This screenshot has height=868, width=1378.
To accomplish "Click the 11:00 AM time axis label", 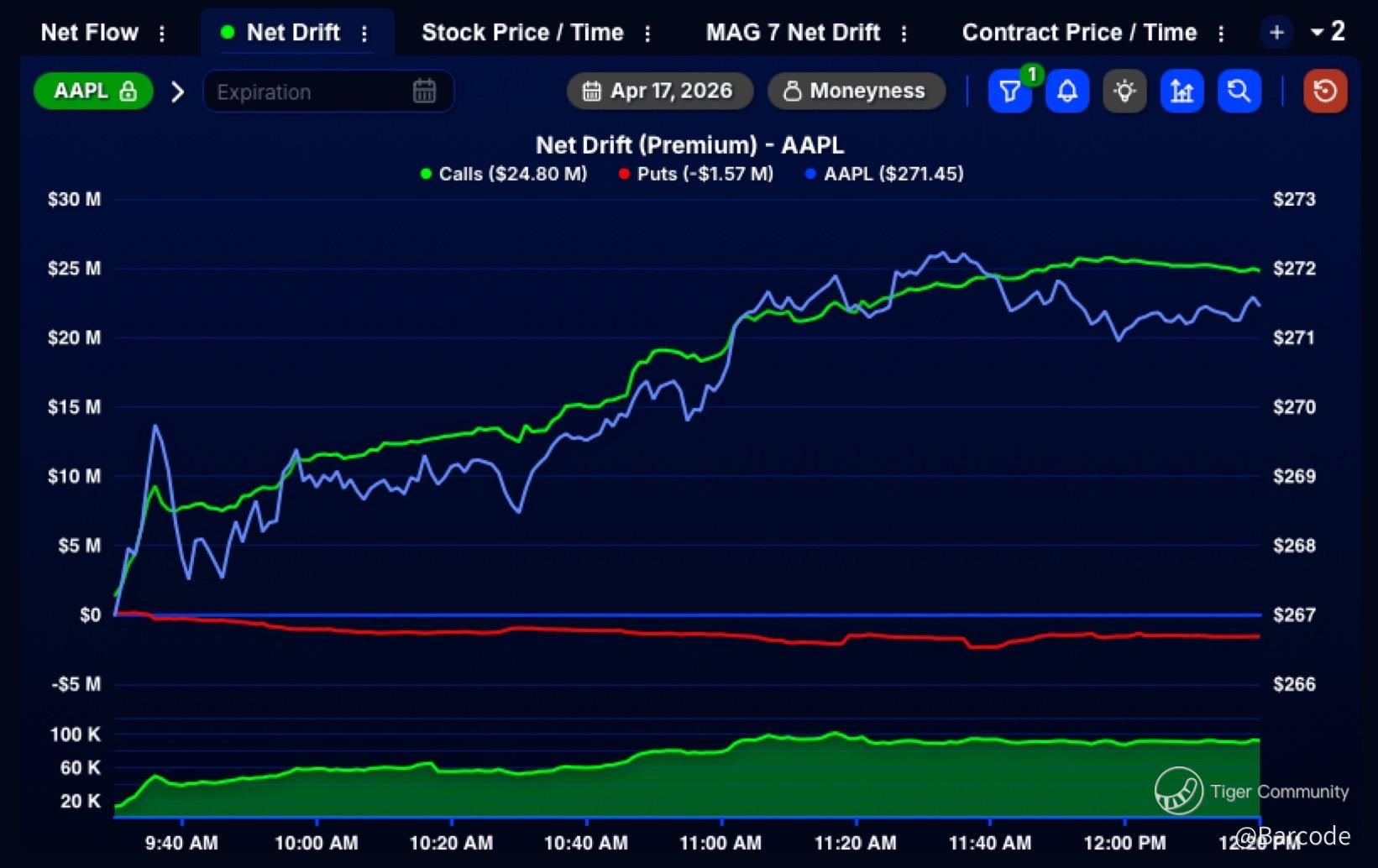I will (x=720, y=843).
